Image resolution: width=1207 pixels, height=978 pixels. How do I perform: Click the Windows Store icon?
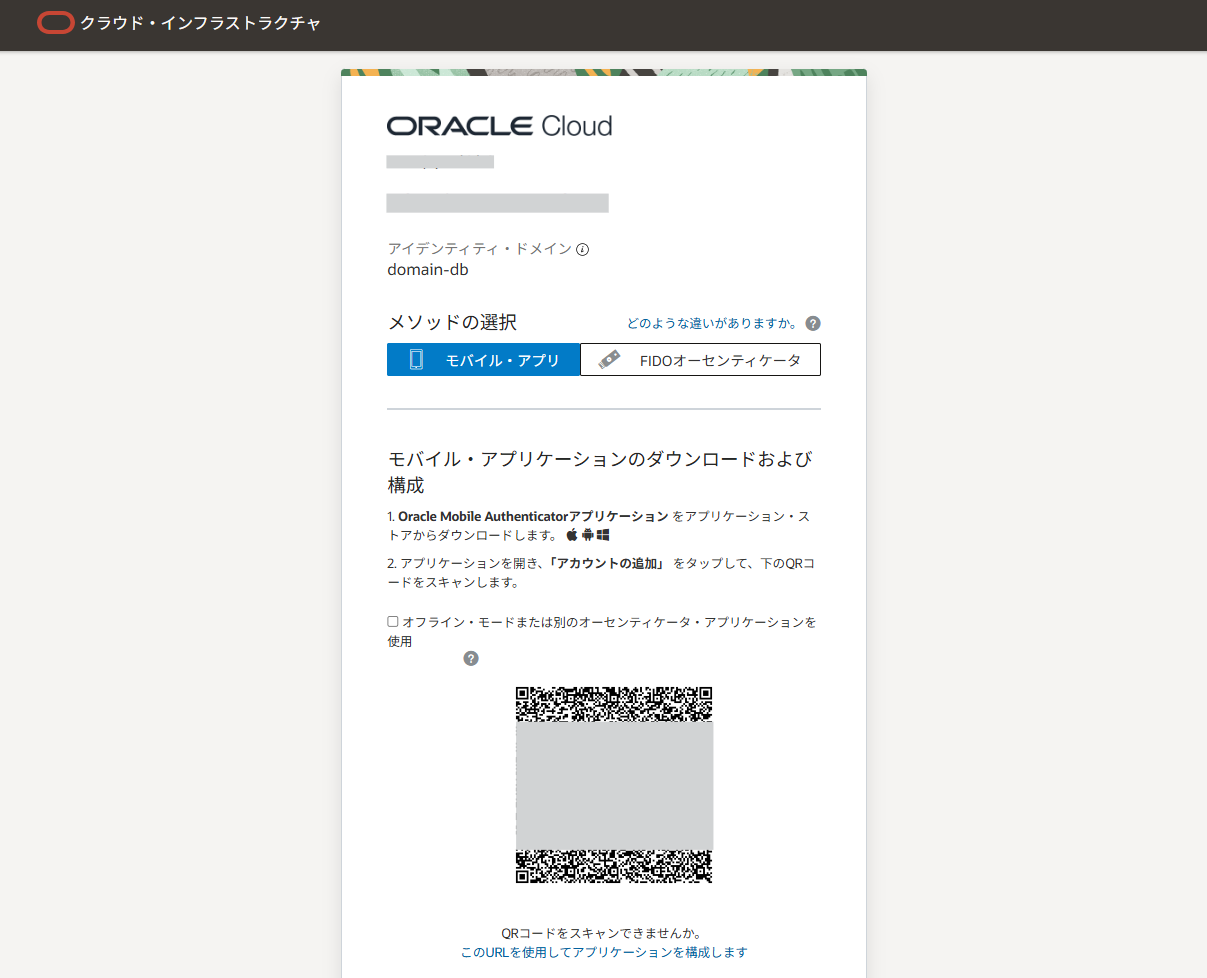coord(603,534)
